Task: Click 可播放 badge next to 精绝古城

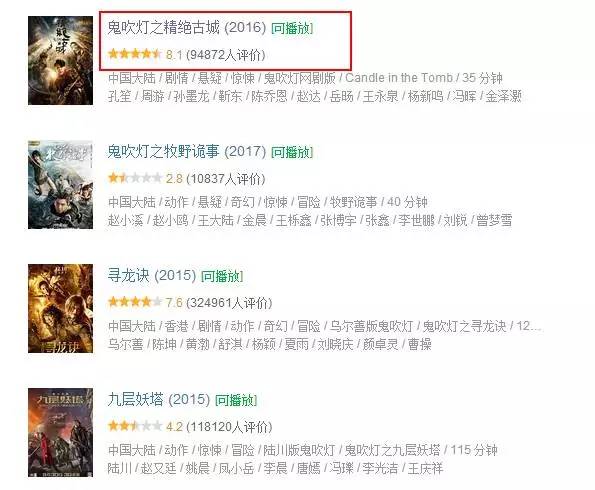Action: tap(292, 28)
